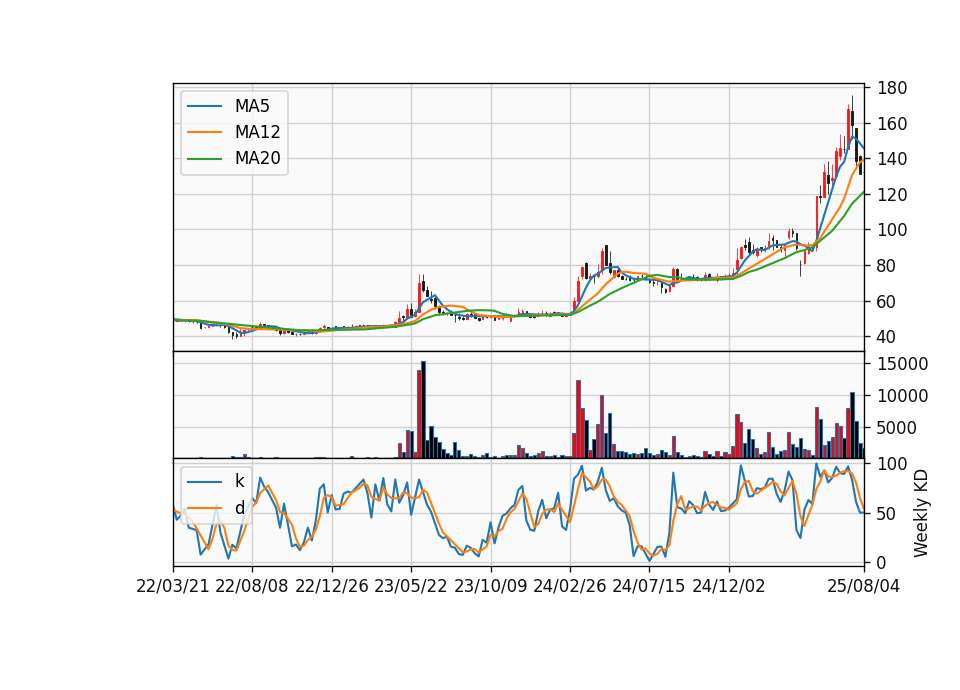This screenshot has width=960, height=690.
Task: Click the 0 tick on KD axis
Action: (882, 563)
